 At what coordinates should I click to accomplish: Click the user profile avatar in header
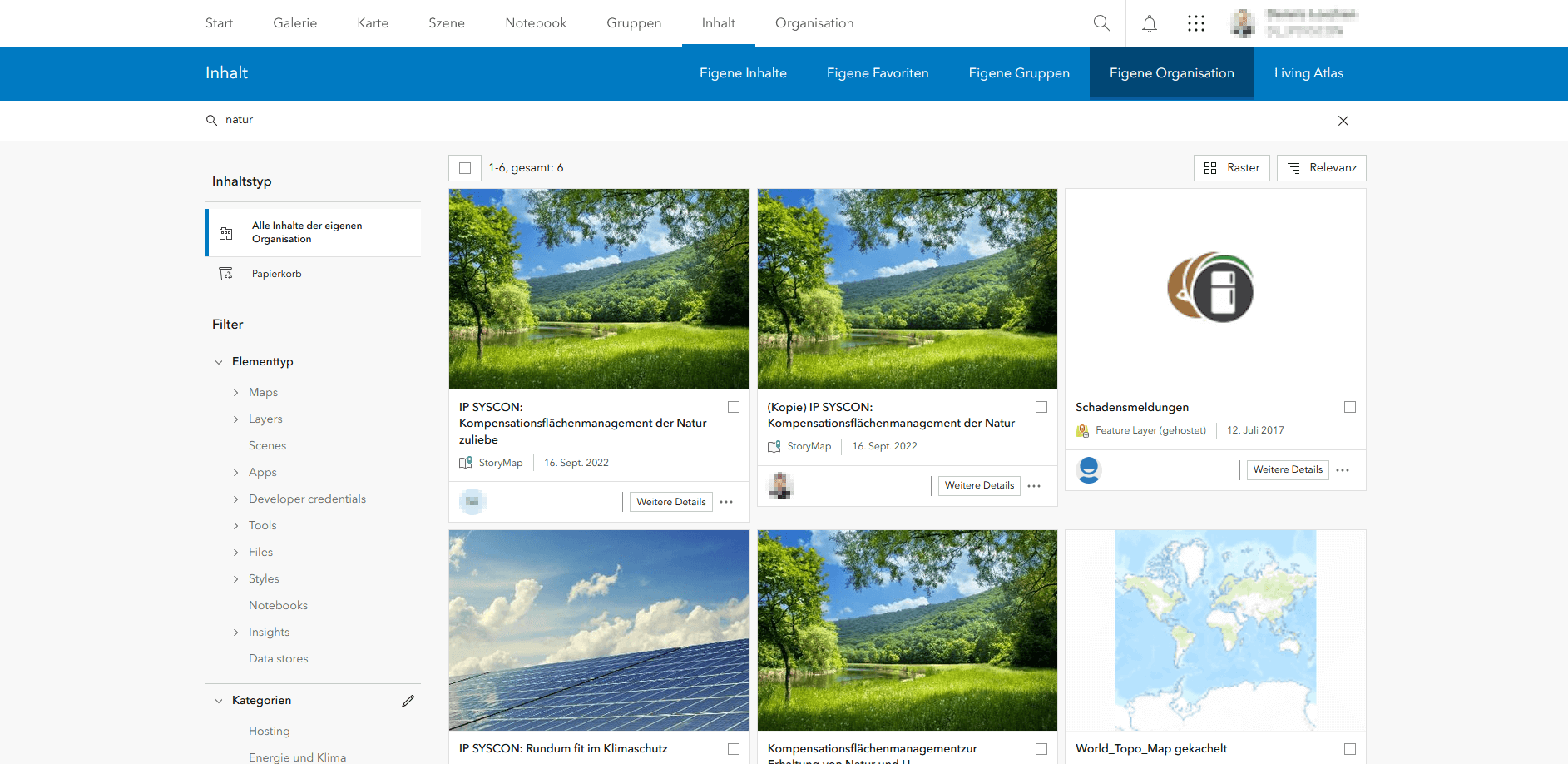[1243, 23]
